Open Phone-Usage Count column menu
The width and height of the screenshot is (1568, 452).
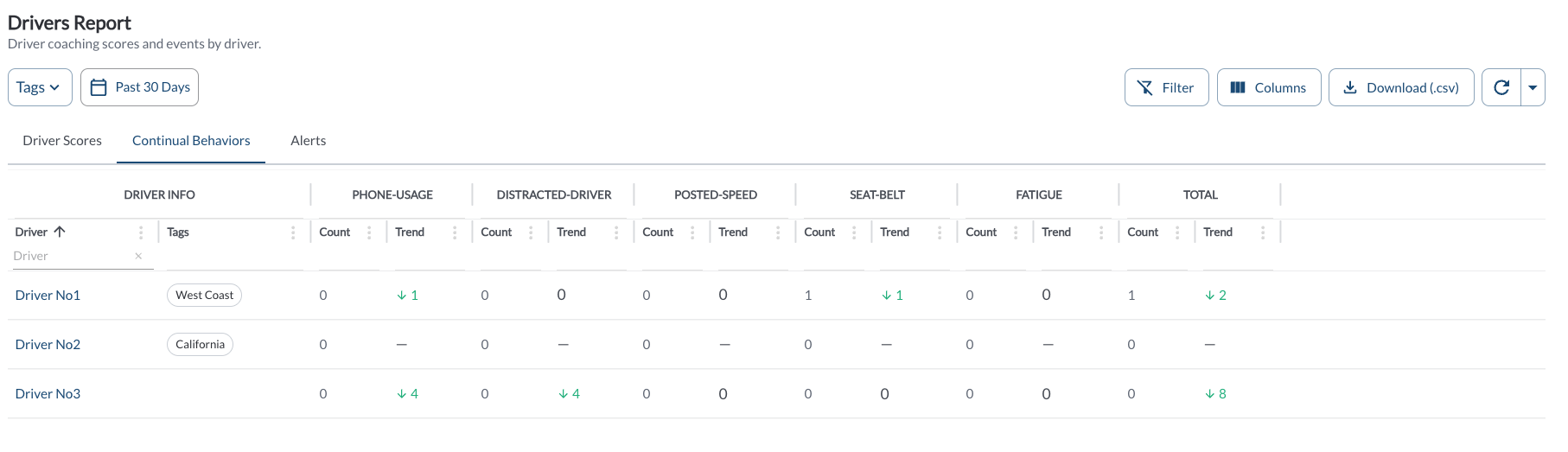[x=369, y=232]
